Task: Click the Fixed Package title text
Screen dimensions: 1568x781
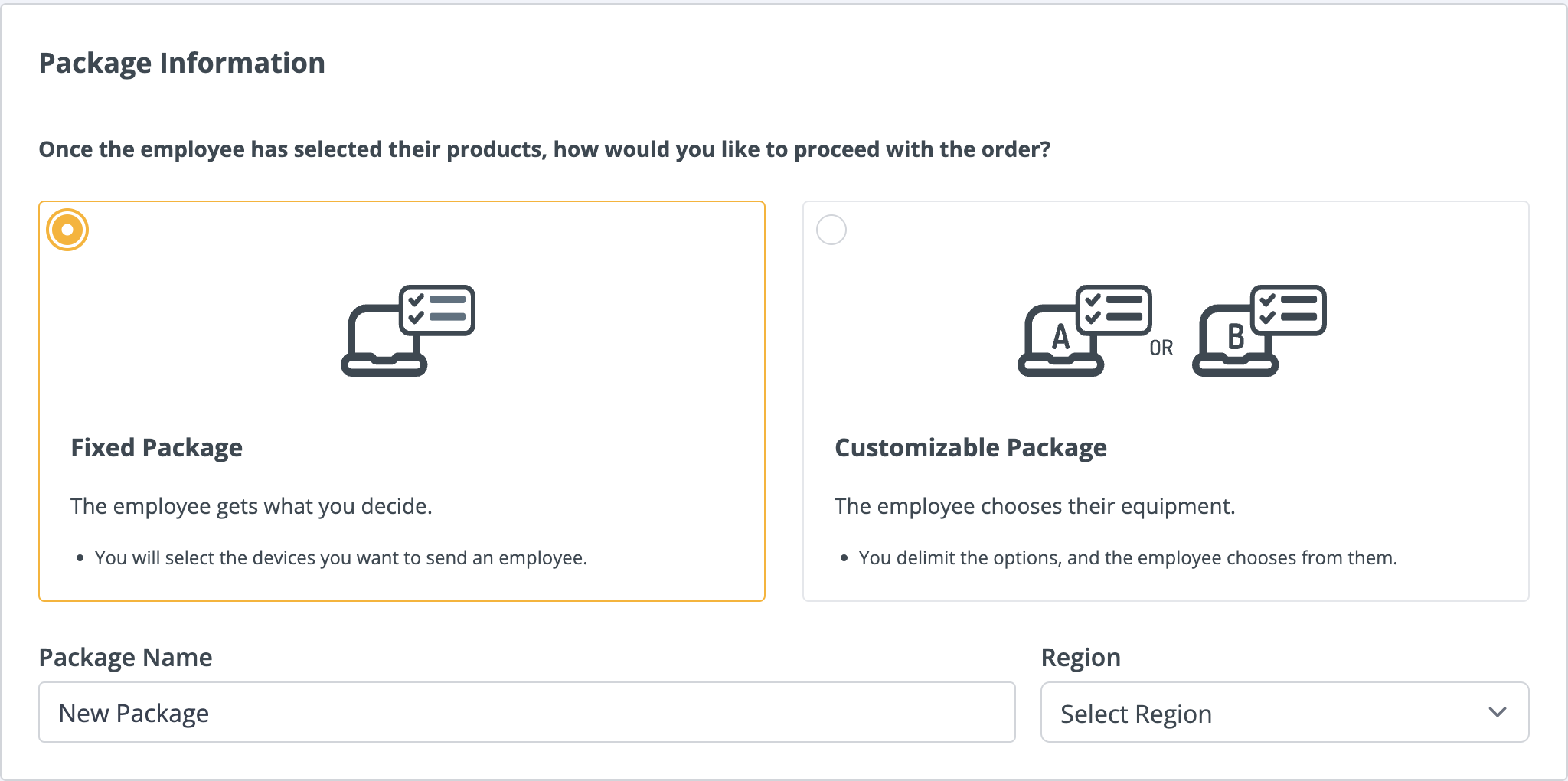Action: click(156, 448)
